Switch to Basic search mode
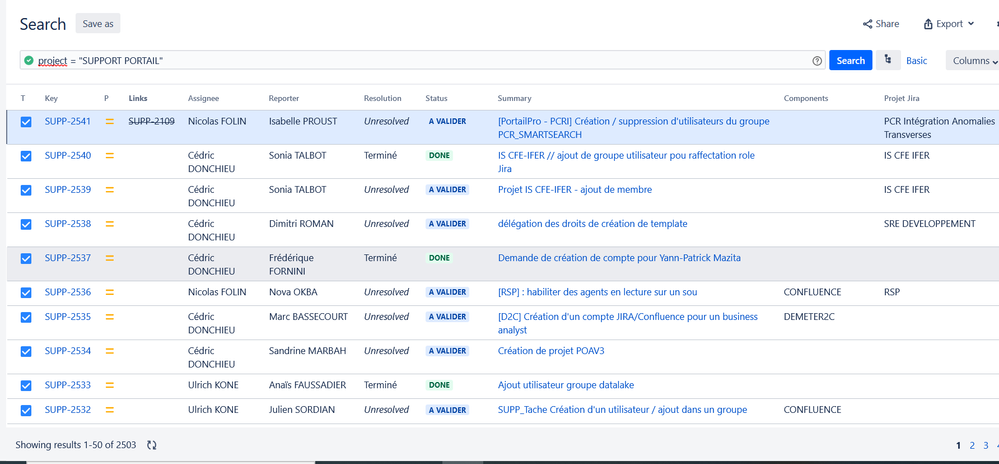 [917, 61]
